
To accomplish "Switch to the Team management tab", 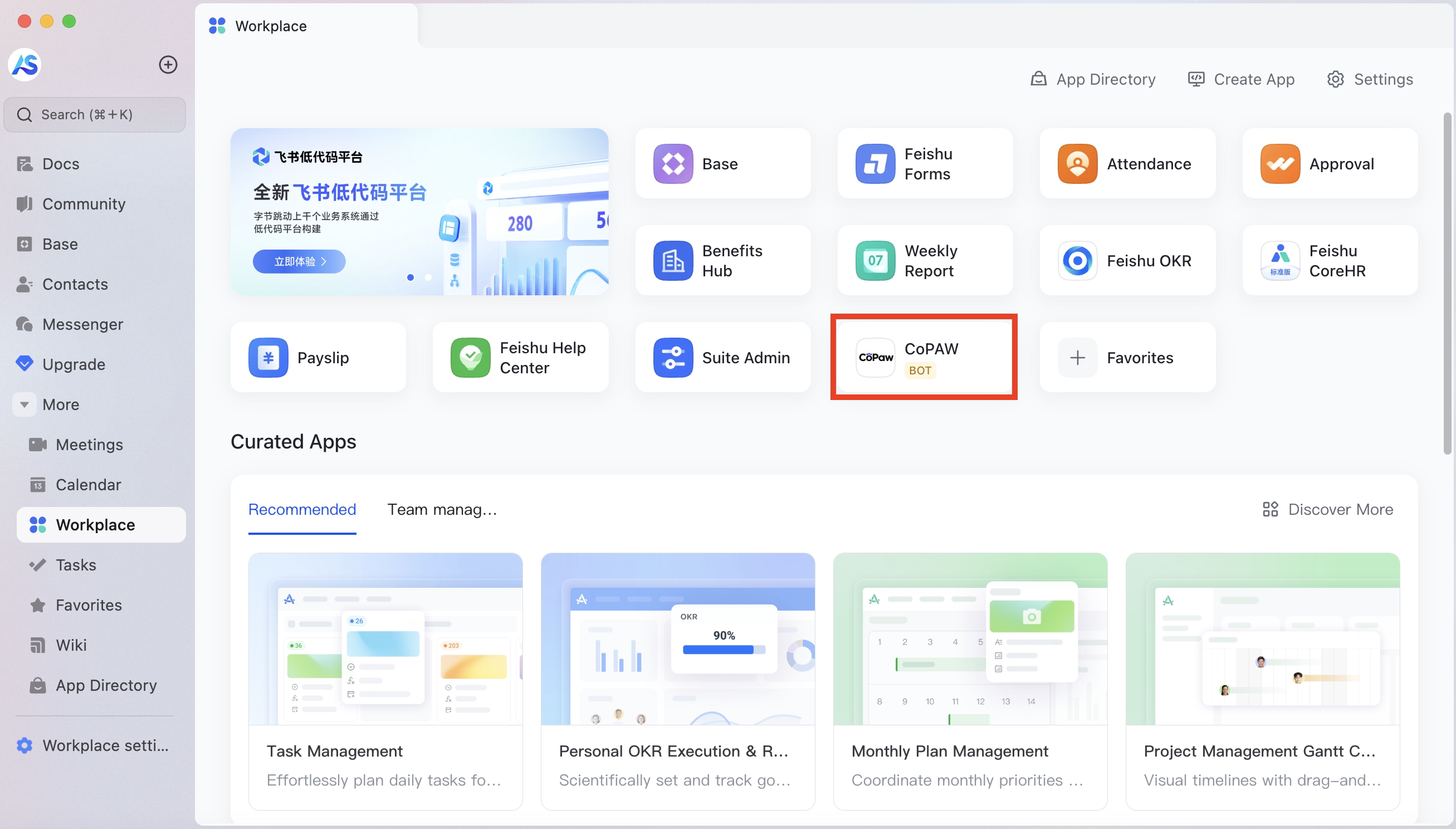I will pos(442,509).
